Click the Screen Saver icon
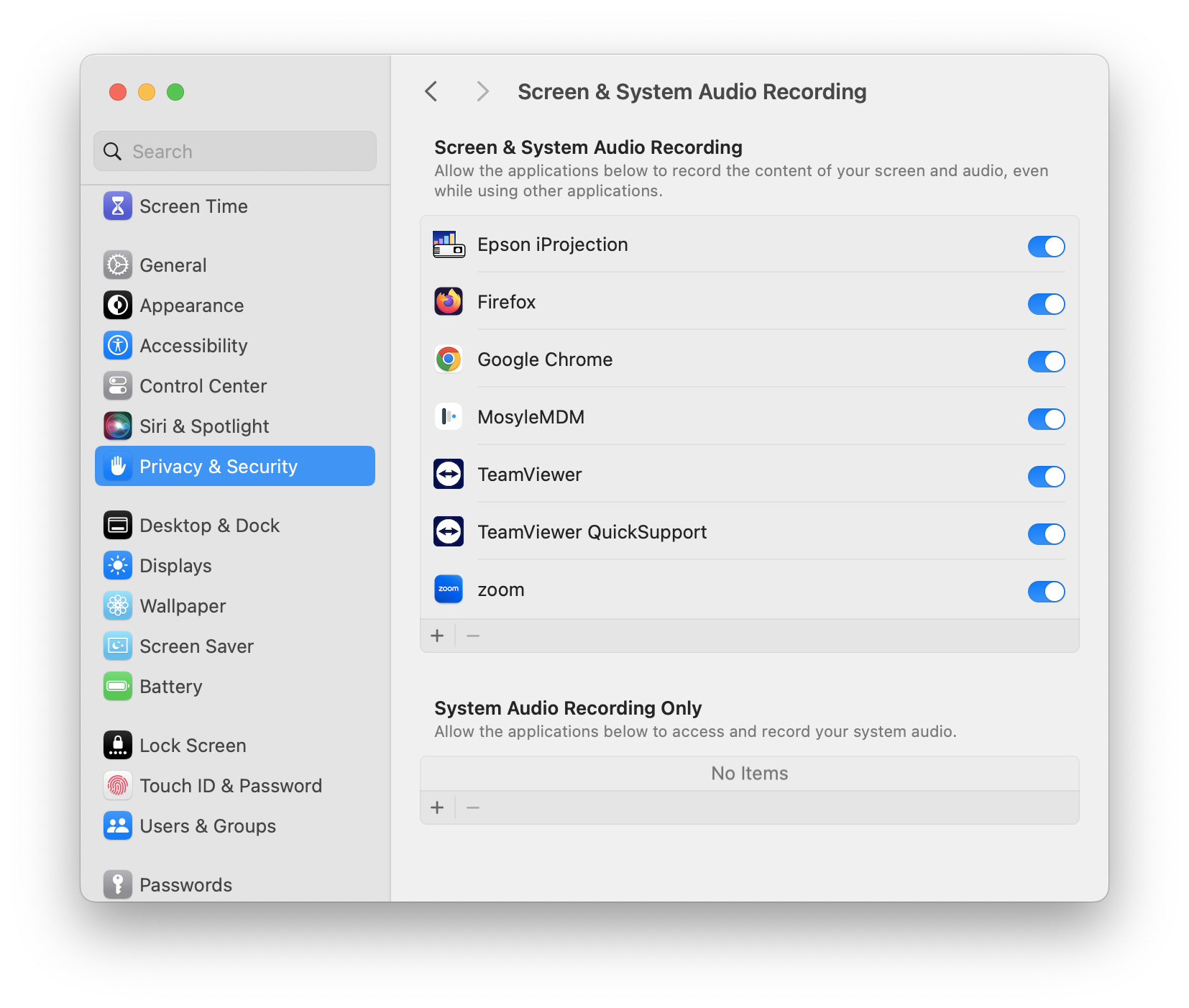 pos(118,646)
